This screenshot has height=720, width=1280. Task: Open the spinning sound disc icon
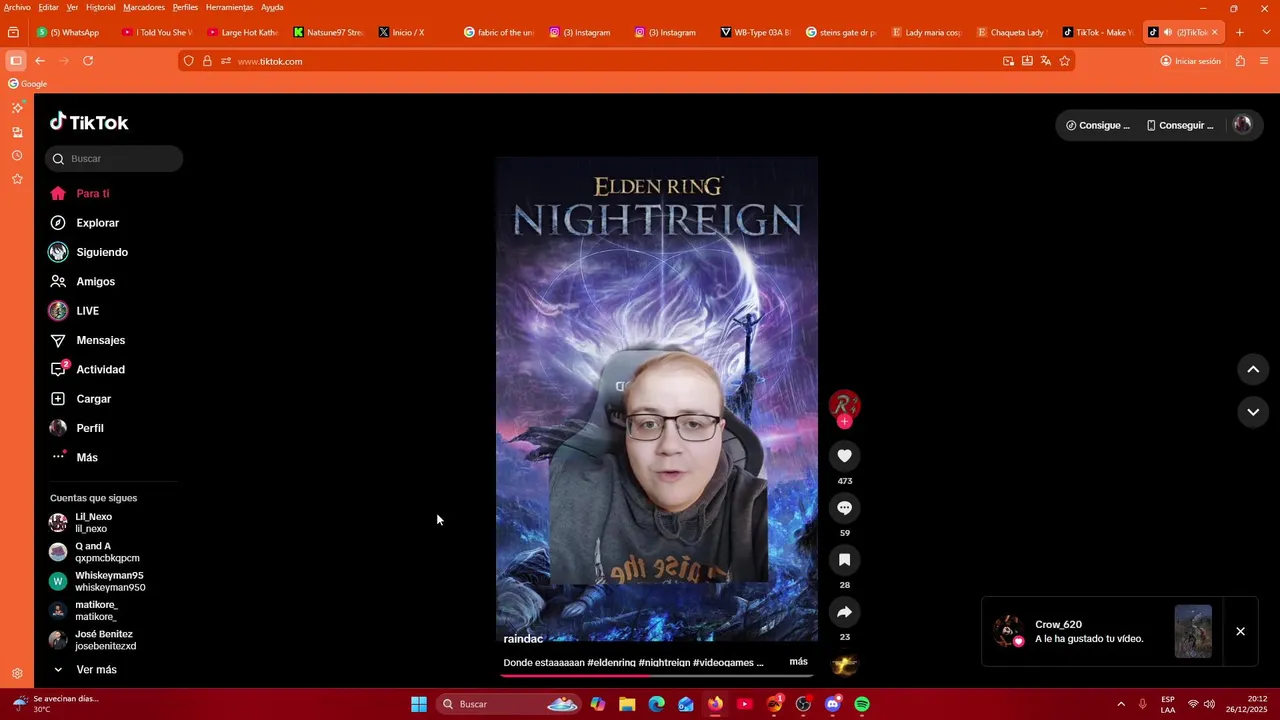click(x=844, y=665)
